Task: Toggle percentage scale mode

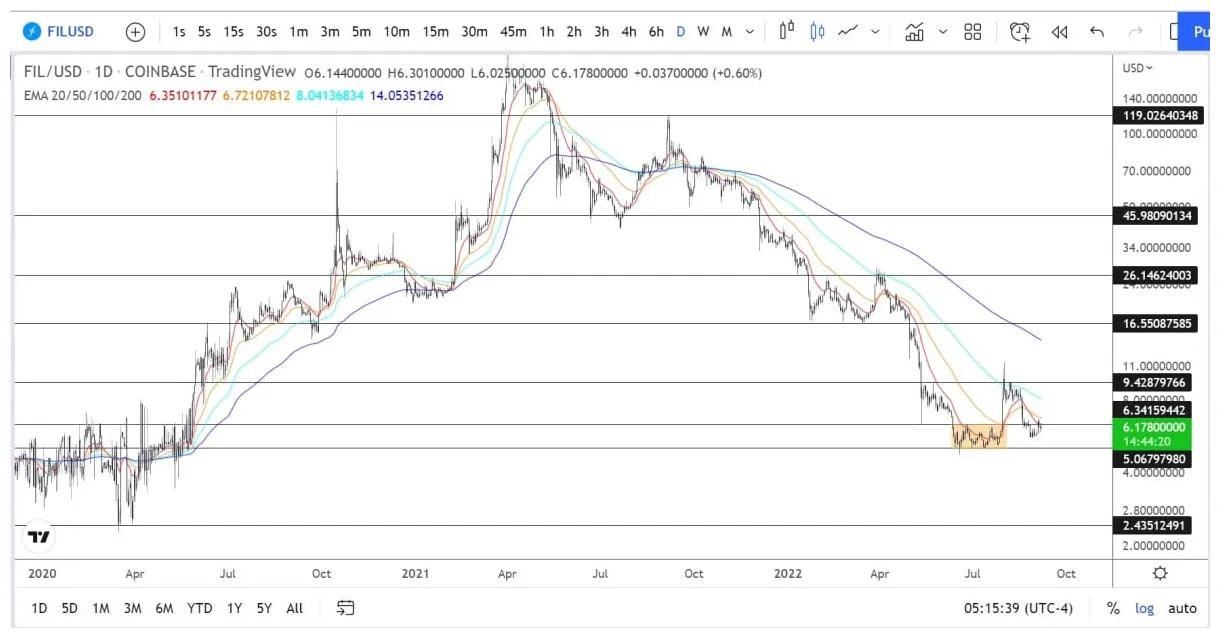Action: click(x=1113, y=608)
